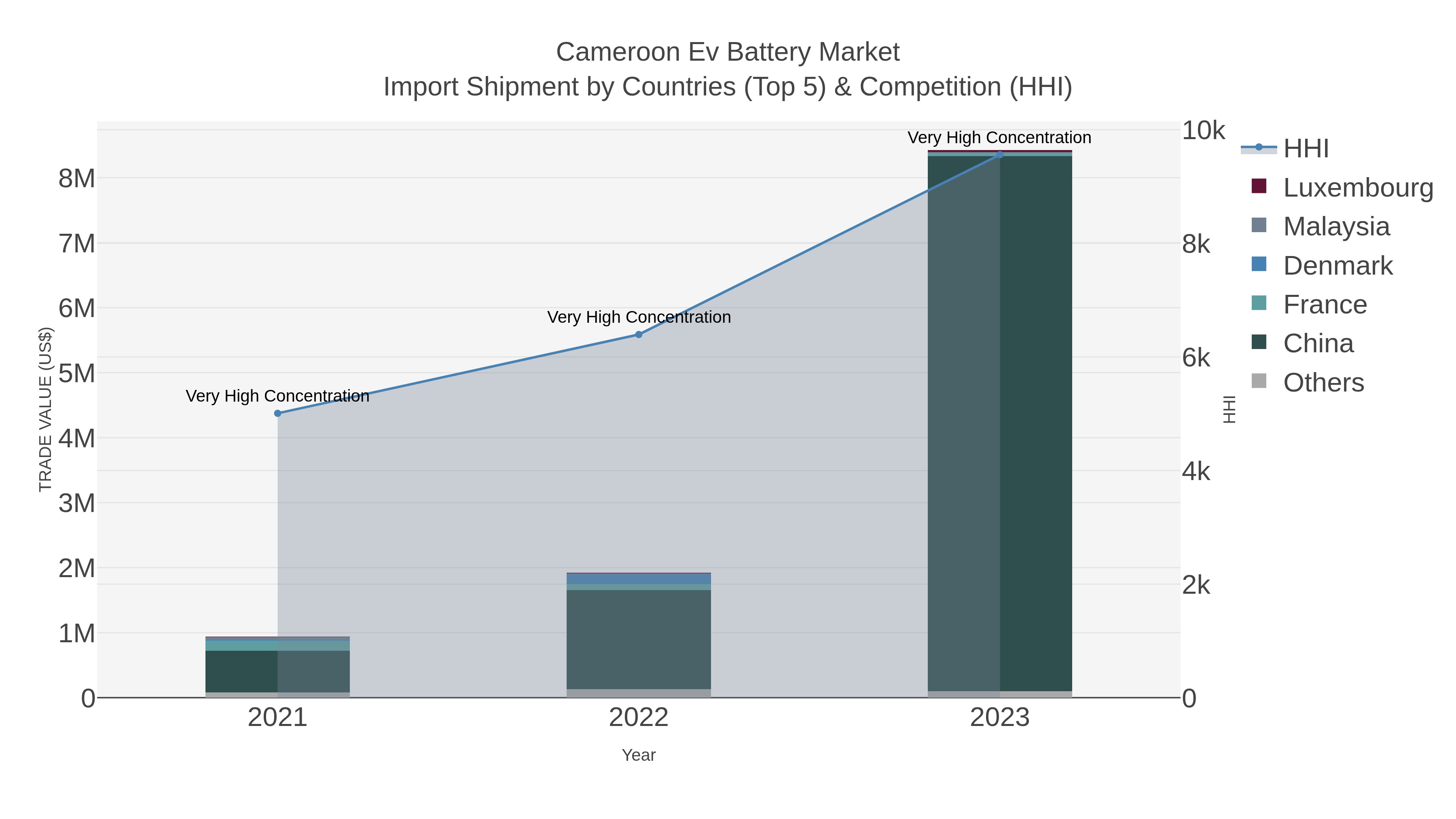The width and height of the screenshot is (1456, 819).
Task: Click the France legend color swatch
Action: (x=1259, y=303)
